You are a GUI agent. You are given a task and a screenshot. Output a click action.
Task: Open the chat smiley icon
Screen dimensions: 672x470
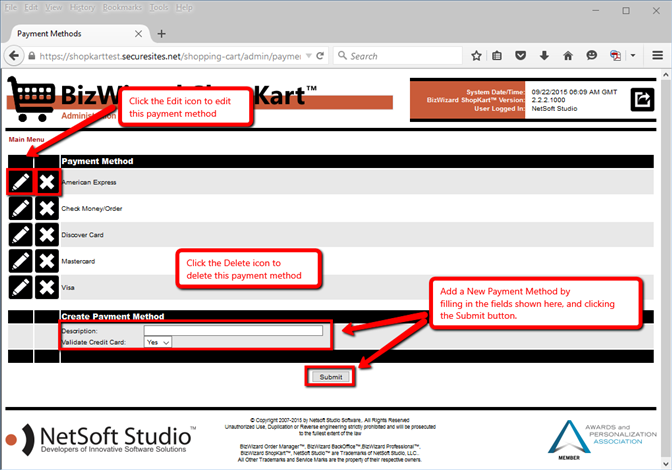tap(591, 56)
